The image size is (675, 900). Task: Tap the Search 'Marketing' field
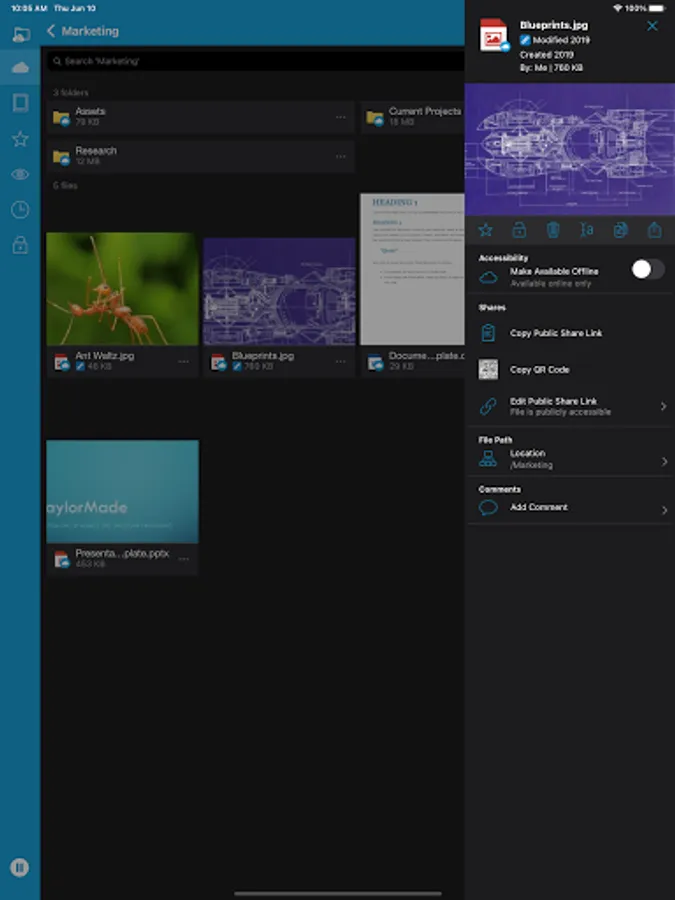pyautogui.click(x=256, y=61)
